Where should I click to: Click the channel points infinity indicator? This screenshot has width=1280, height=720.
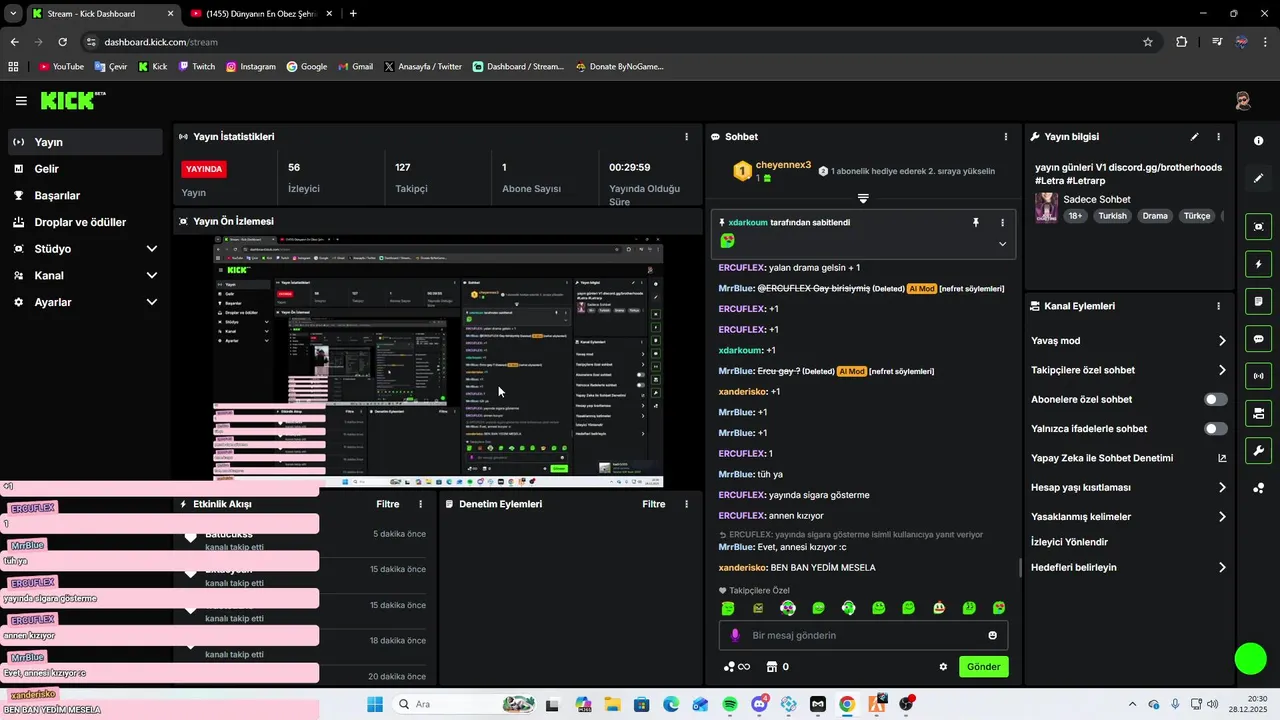(x=736, y=667)
